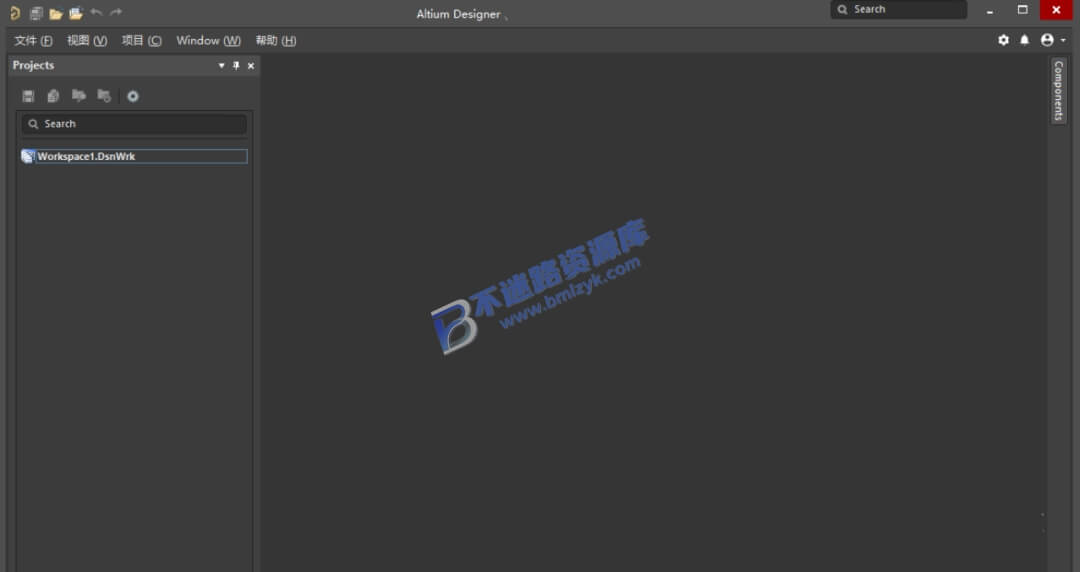Open the 项目 (C) menu
Screen dimensions: 1080x572
click(x=142, y=41)
